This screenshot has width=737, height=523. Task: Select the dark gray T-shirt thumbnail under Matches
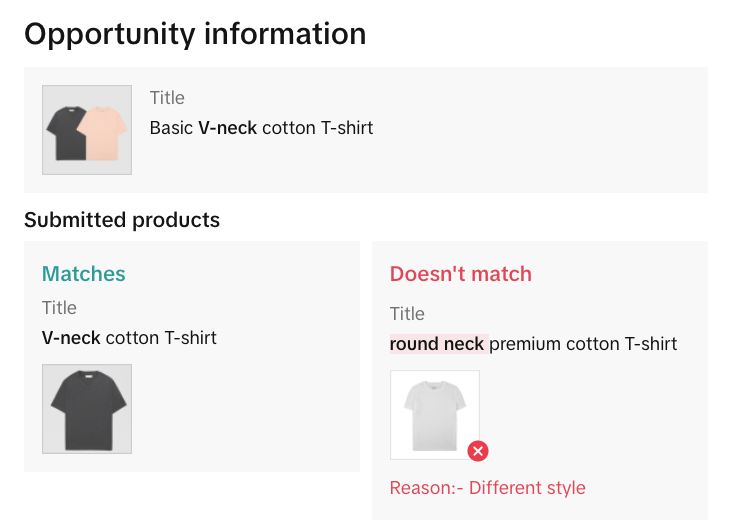tap(87, 409)
